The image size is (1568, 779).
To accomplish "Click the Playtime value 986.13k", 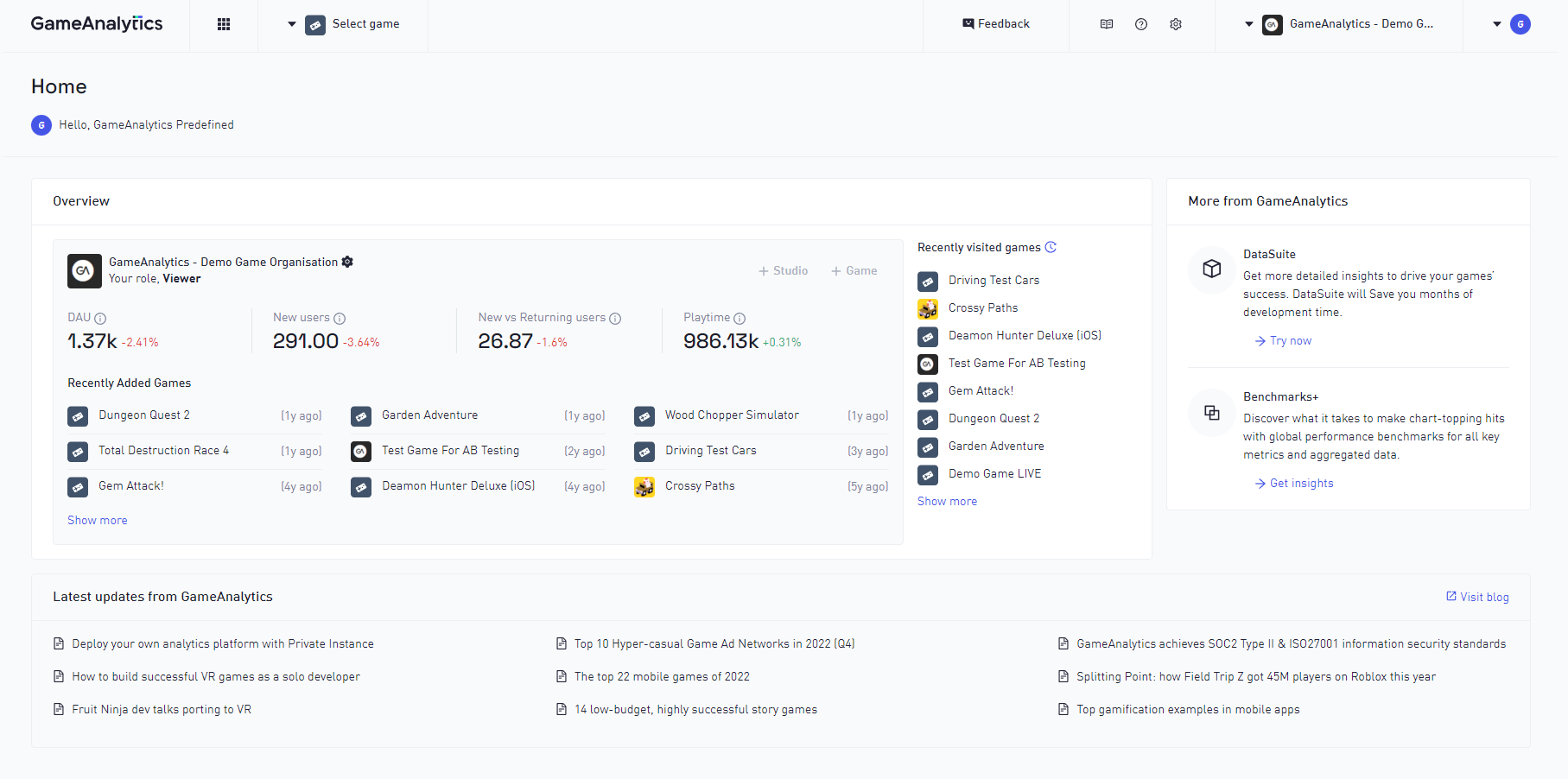I will 721,341.
